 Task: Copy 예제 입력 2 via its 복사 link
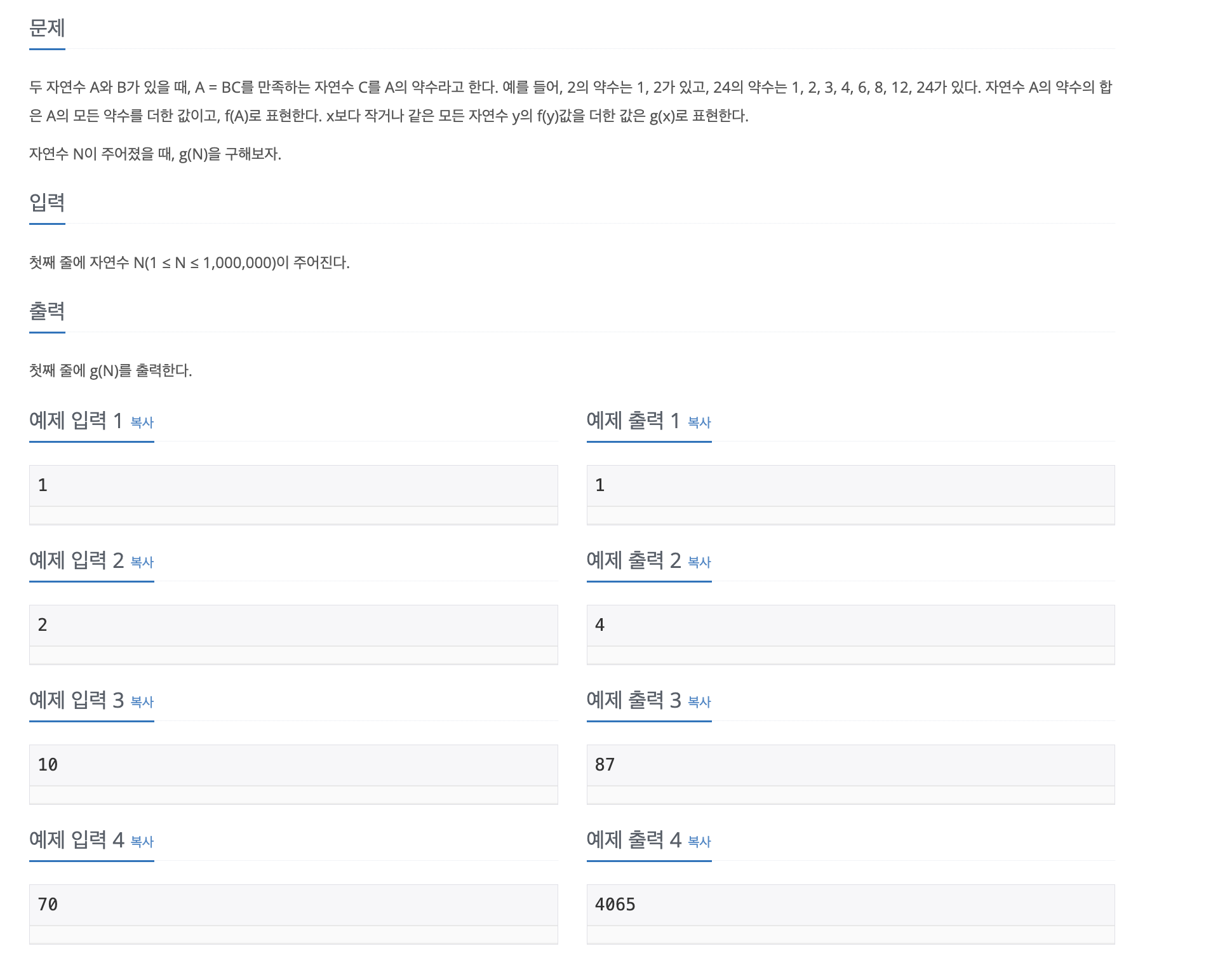click(x=142, y=562)
